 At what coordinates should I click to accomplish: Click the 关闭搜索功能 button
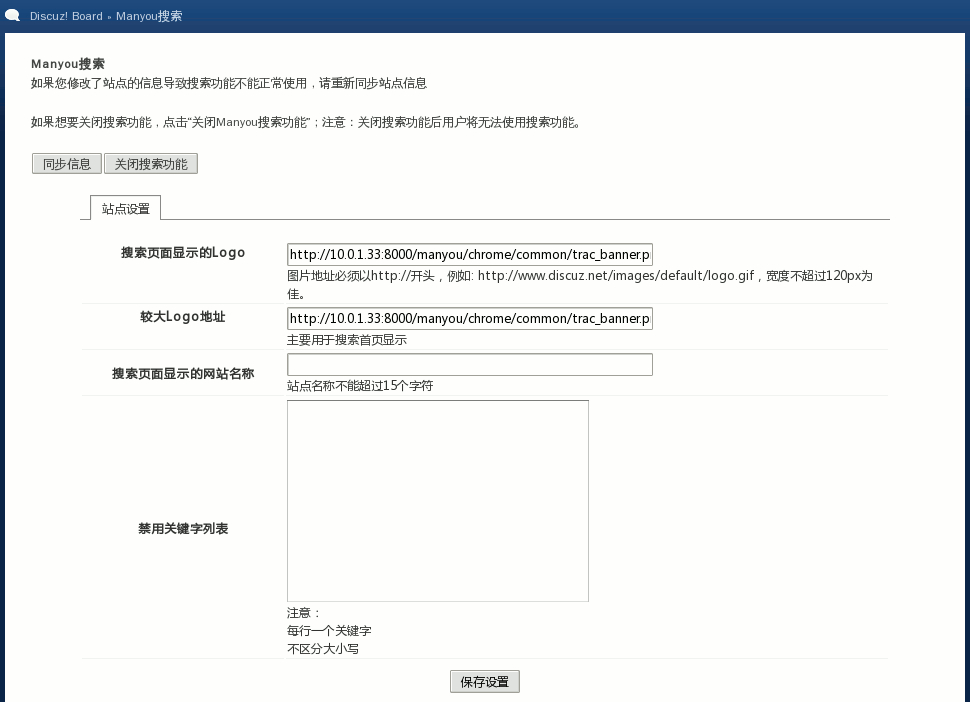pyautogui.click(x=151, y=164)
